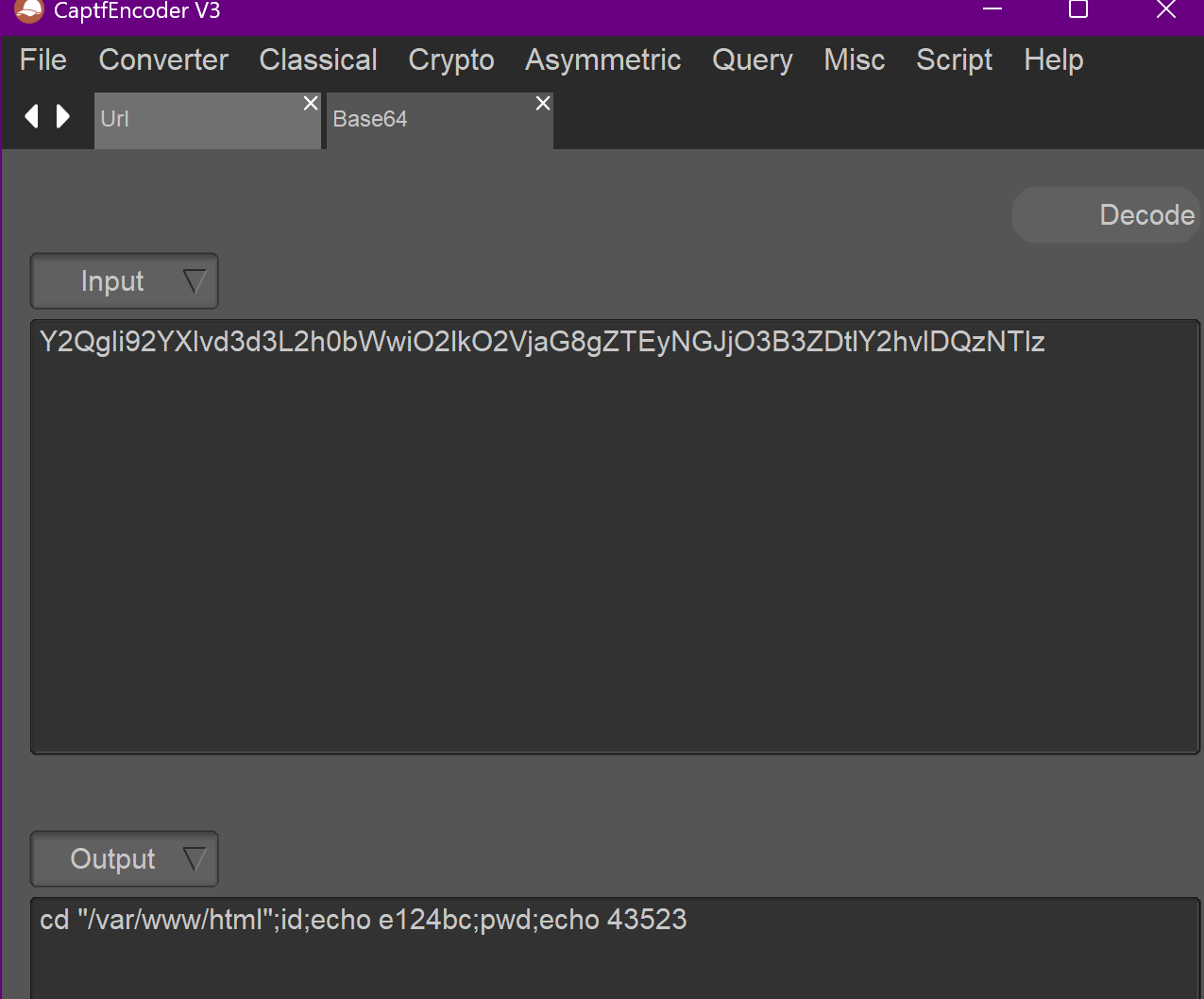Click the right tab navigation arrow

click(63, 116)
